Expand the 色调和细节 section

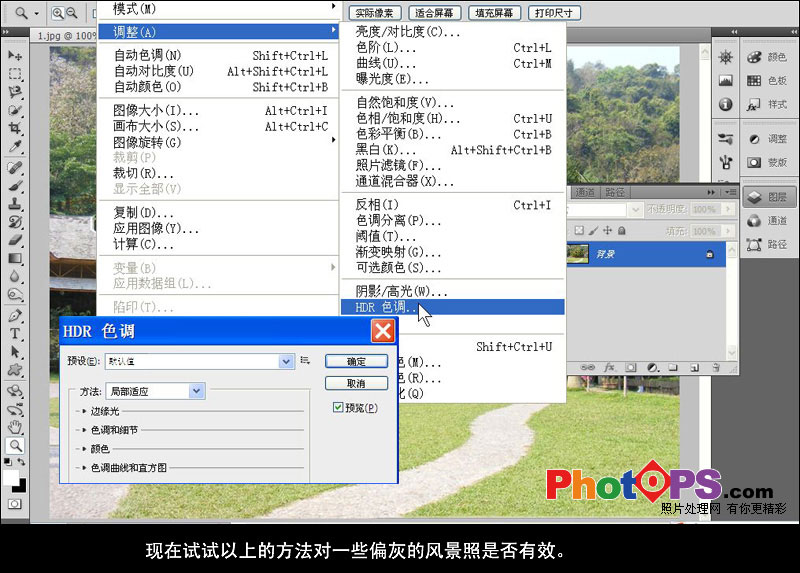[x=84, y=430]
